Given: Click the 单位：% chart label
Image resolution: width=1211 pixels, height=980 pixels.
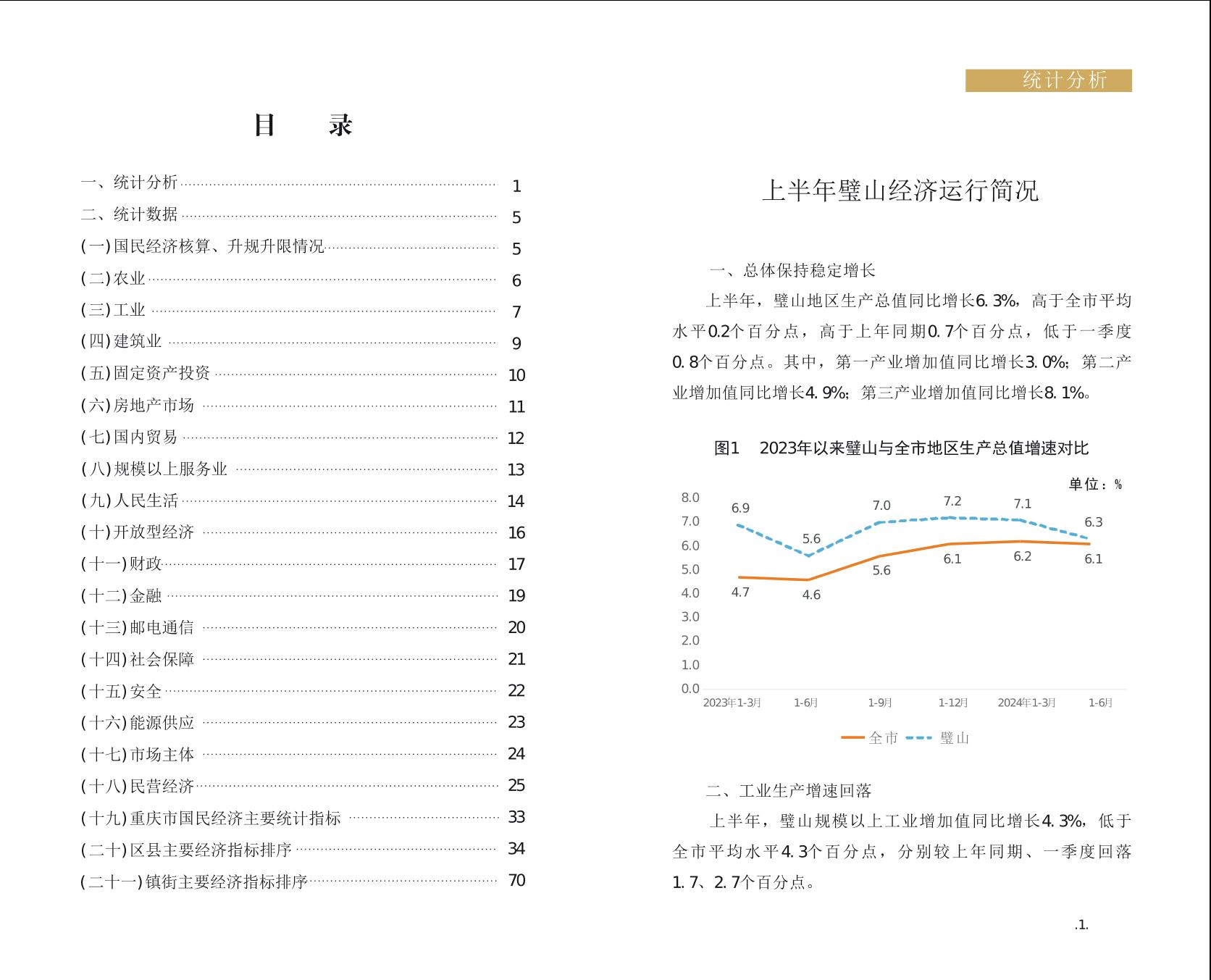Looking at the screenshot, I should pos(1095,484).
